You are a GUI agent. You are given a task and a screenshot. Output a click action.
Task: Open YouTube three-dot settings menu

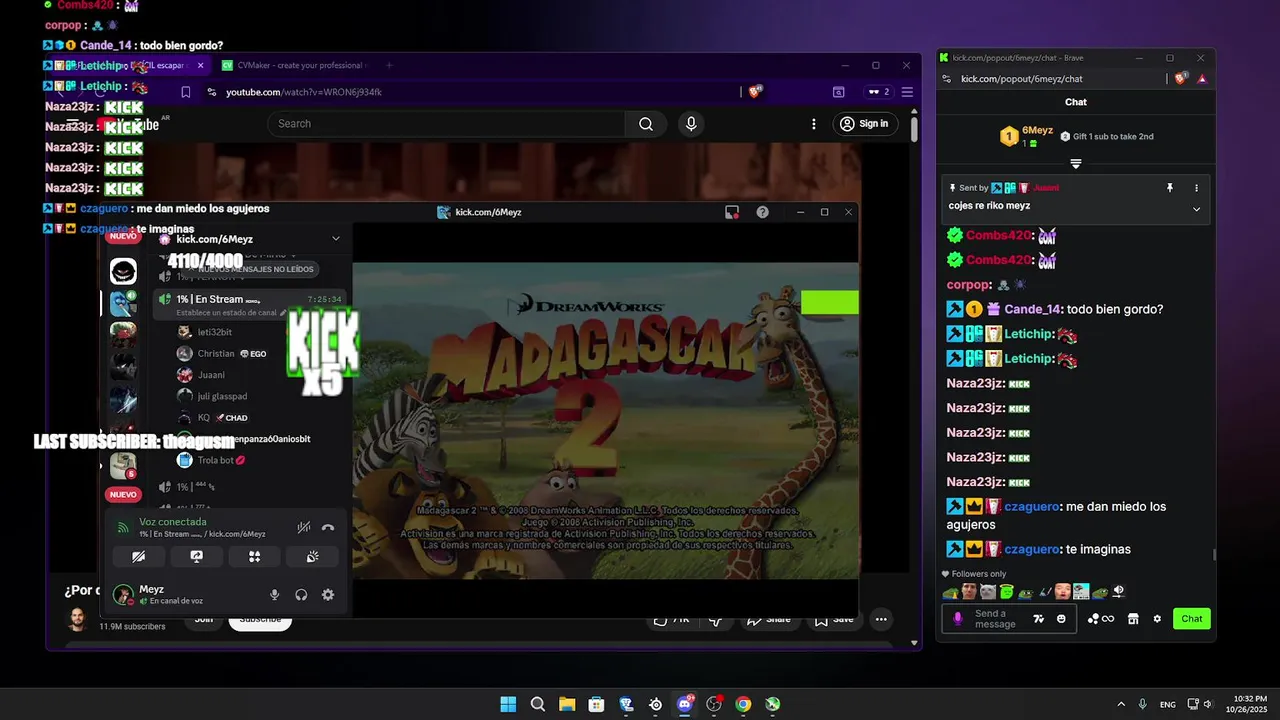pos(814,124)
